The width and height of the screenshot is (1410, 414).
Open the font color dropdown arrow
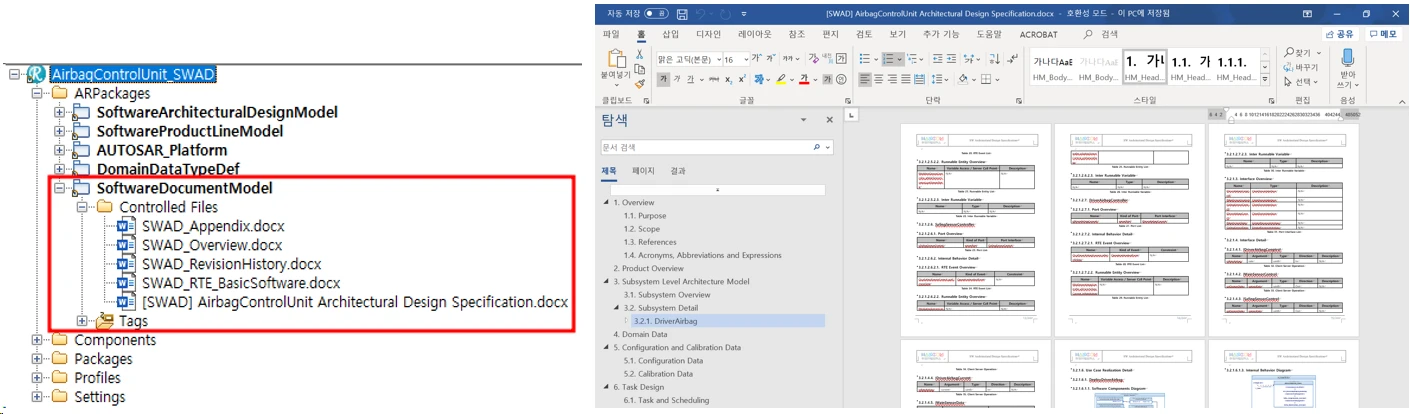coord(815,79)
